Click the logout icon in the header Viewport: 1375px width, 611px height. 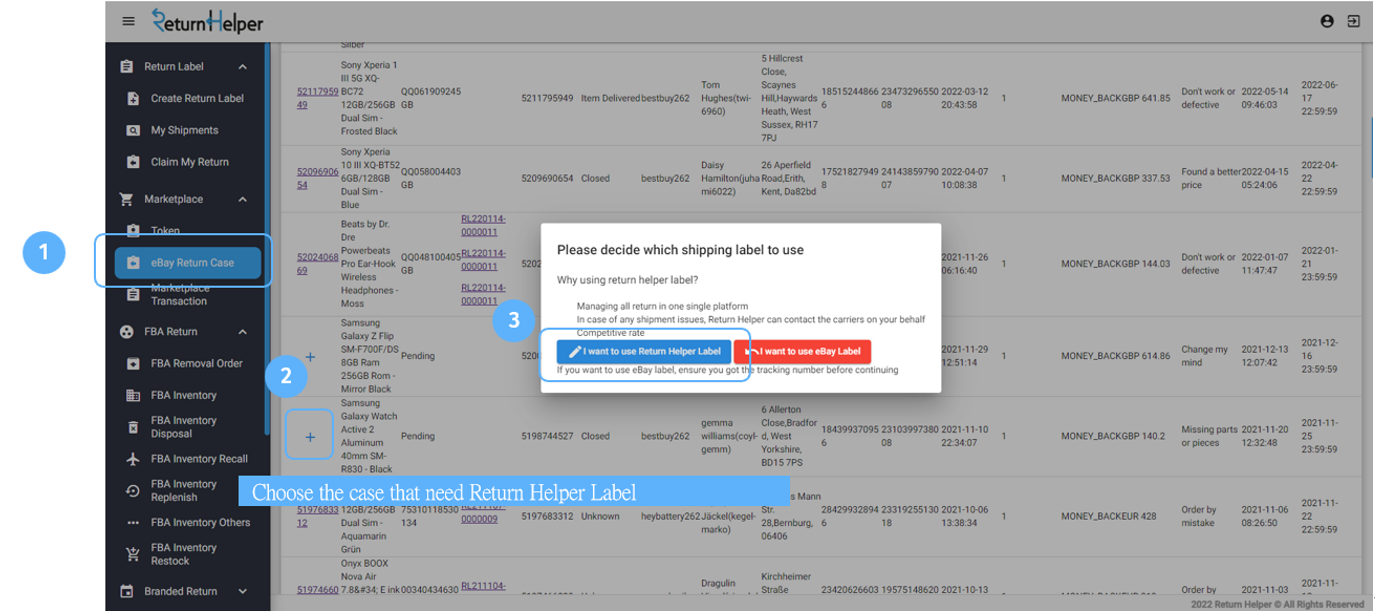point(1353,21)
